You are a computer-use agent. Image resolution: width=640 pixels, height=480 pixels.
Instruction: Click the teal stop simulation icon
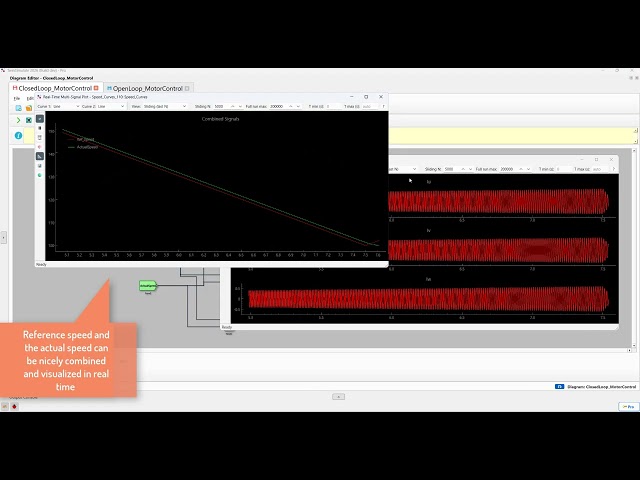(29, 120)
